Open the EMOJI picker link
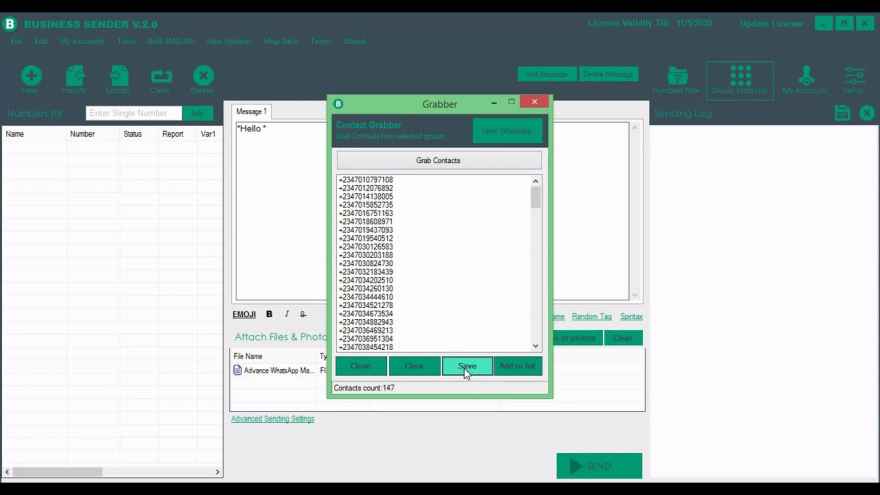Viewport: 880px width, 495px height. pyautogui.click(x=244, y=314)
